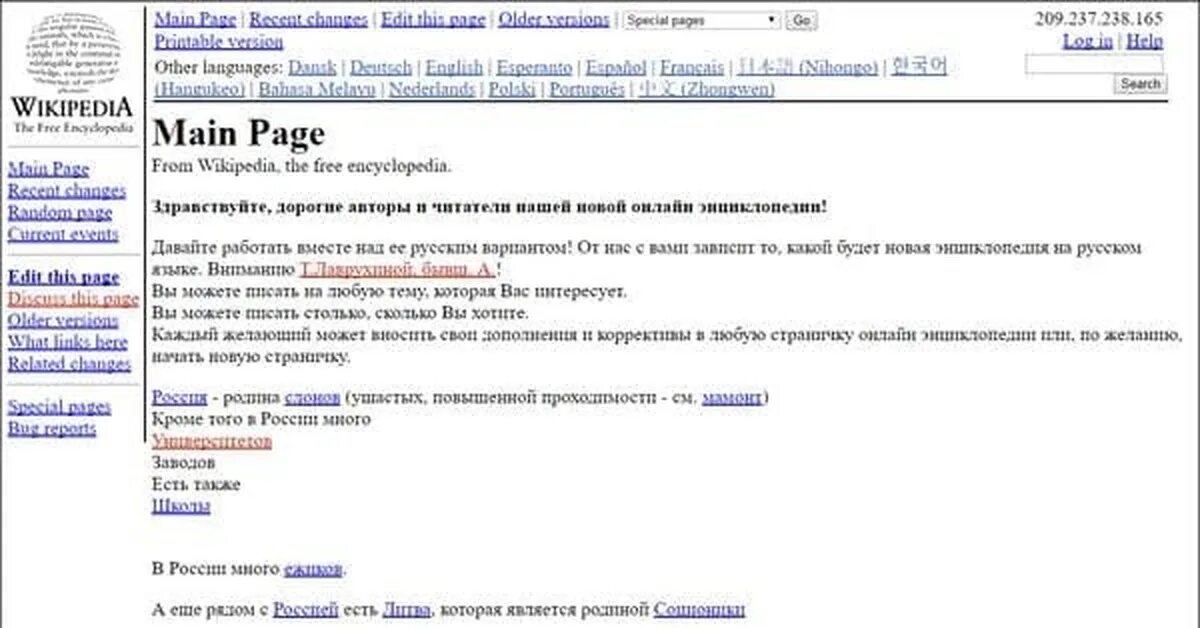Open Main Page in sidebar
Screen dimensions: 1200x628
click(48, 169)
